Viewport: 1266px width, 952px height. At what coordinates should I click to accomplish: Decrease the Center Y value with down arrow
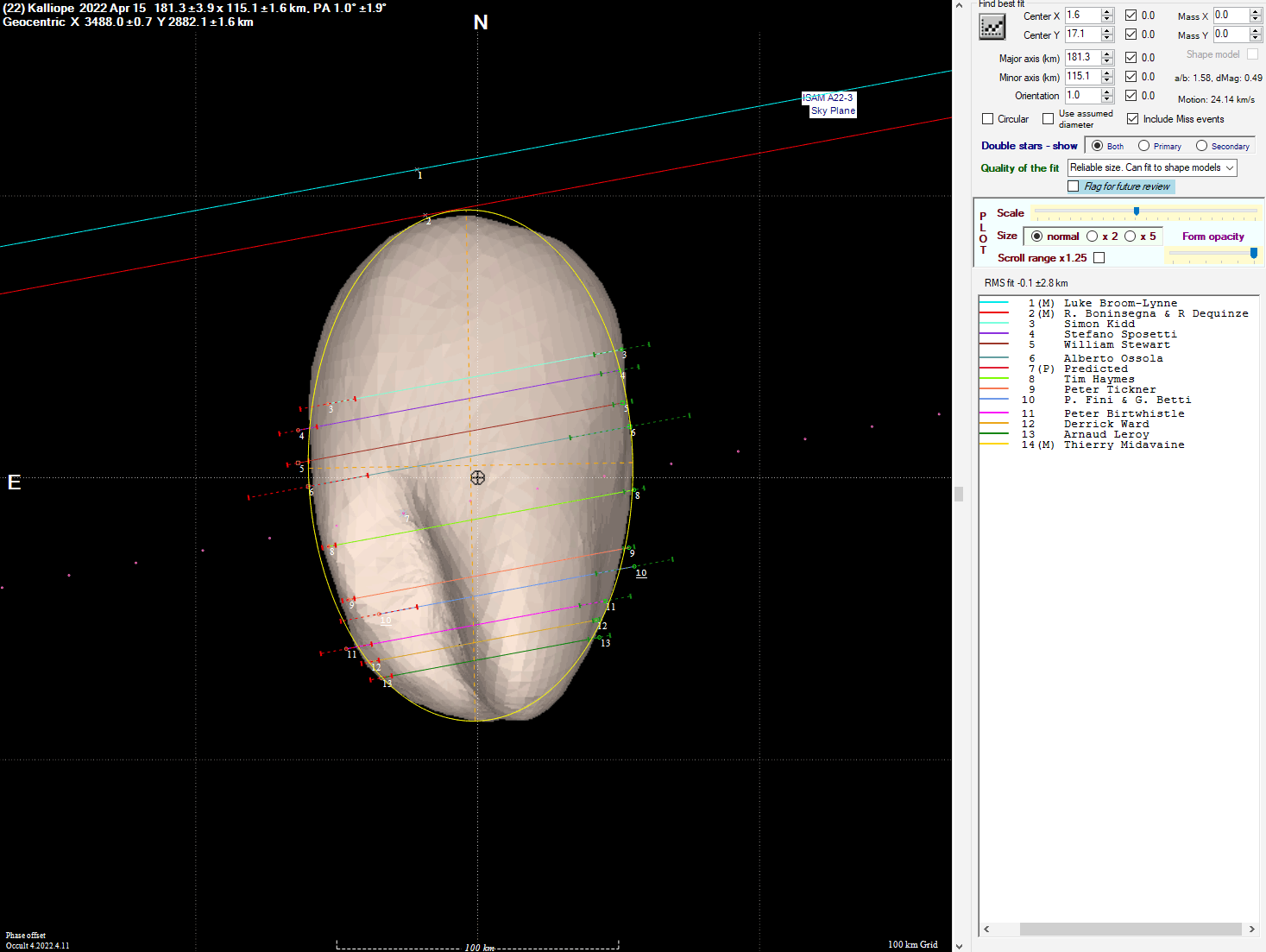[1107, 39]
